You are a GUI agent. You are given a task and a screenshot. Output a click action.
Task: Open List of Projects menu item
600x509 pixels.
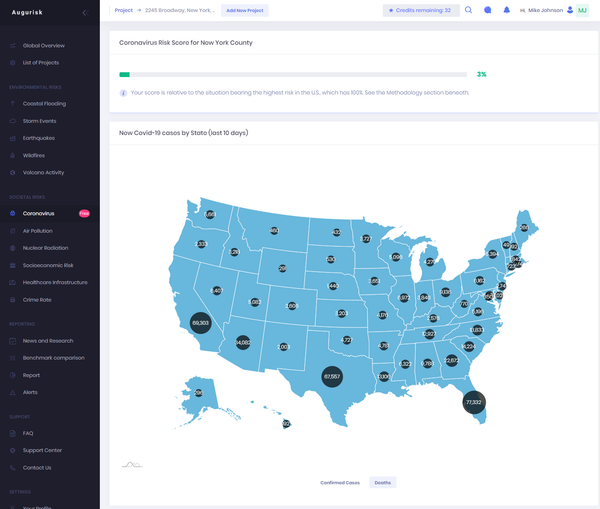(x=41, y=63)
